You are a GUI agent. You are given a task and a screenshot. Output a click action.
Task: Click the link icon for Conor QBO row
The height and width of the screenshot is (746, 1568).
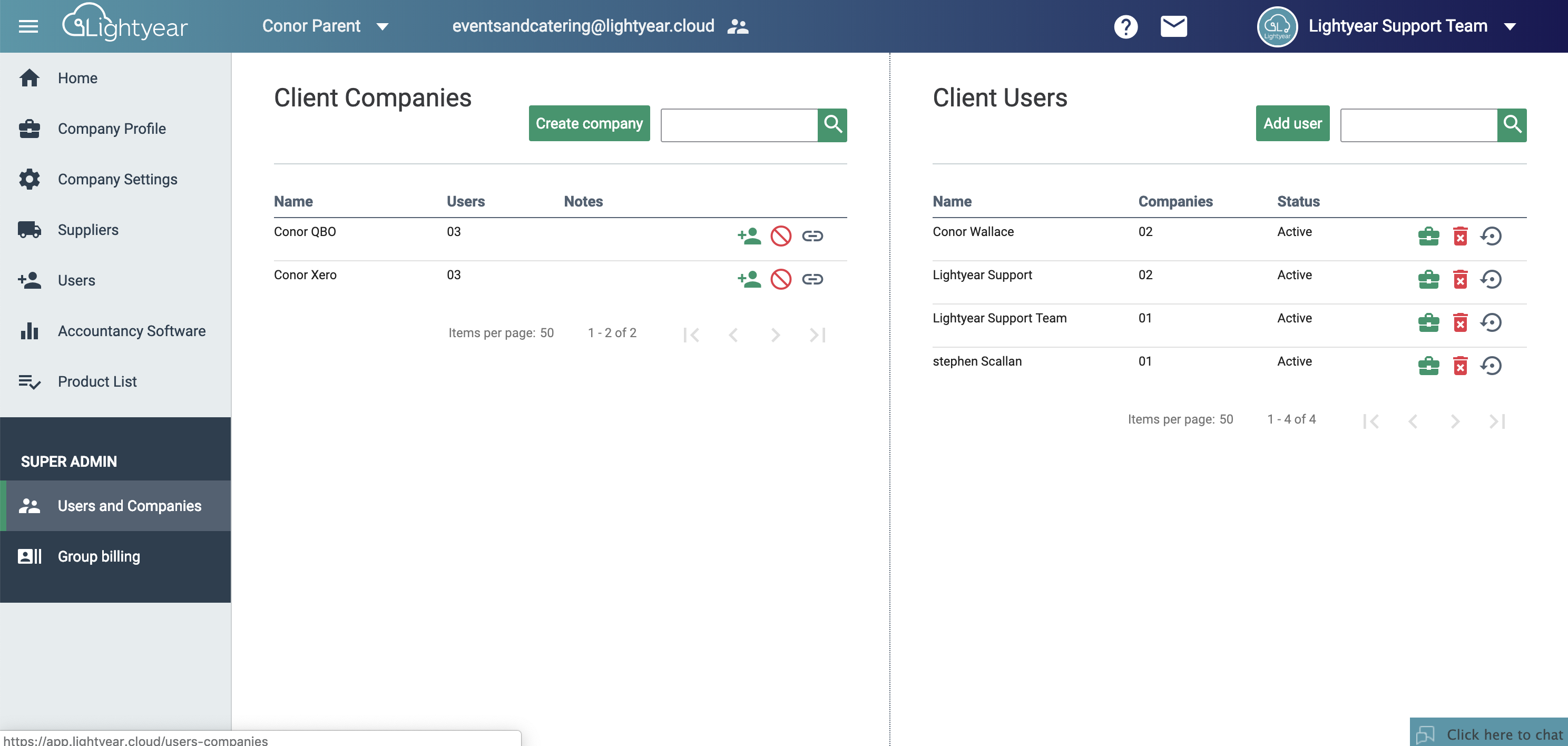(x=812, y=235)
